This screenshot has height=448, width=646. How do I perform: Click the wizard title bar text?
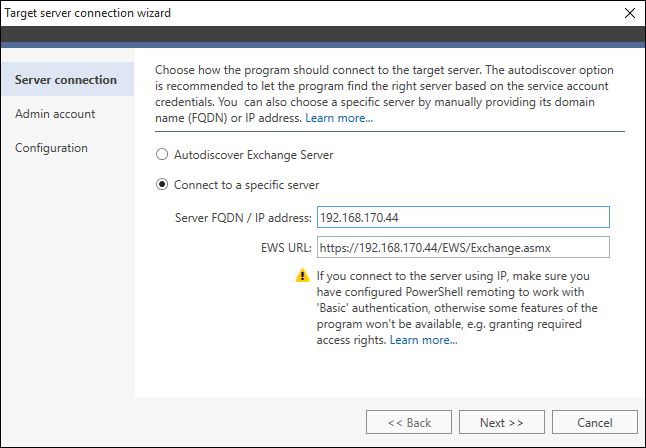(87, 13)
